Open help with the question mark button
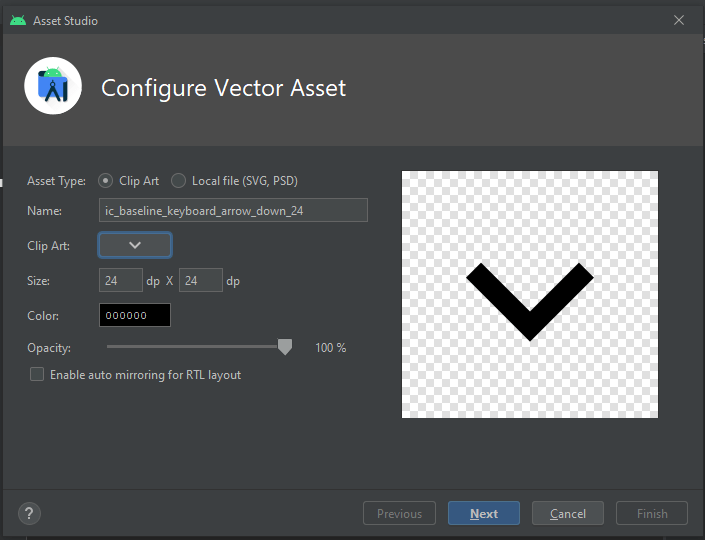Image resolution: width=705 pixels, height=540 pixels. pos(29,513)
